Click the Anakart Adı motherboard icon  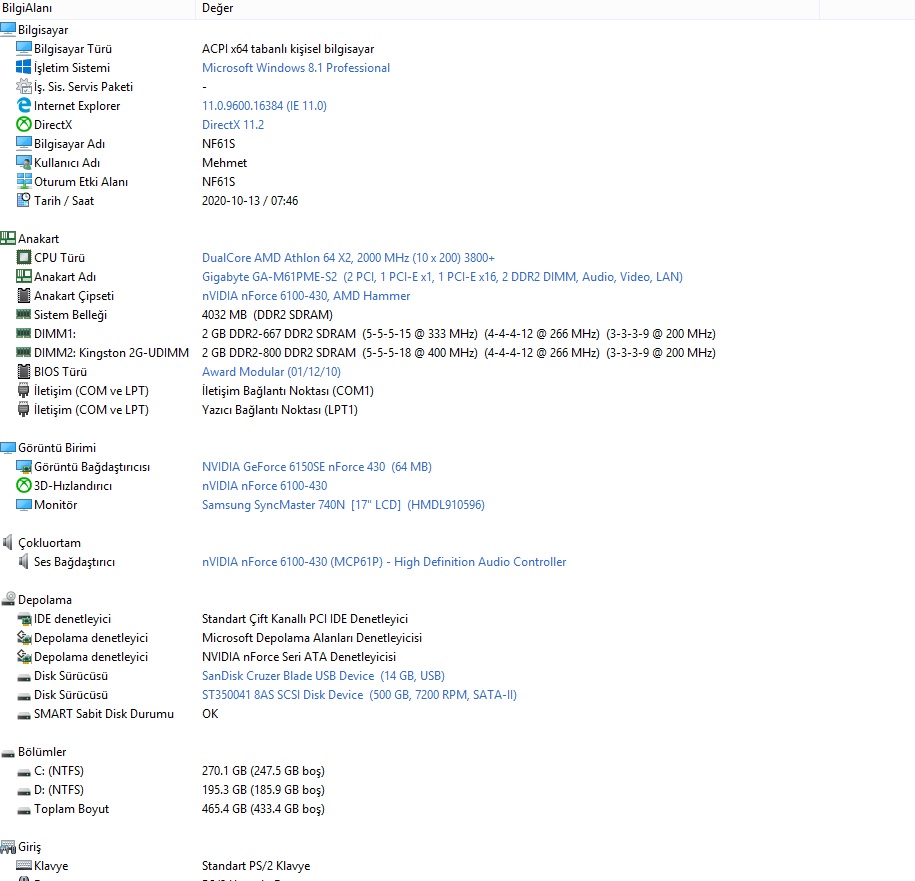tap(25, 277)
